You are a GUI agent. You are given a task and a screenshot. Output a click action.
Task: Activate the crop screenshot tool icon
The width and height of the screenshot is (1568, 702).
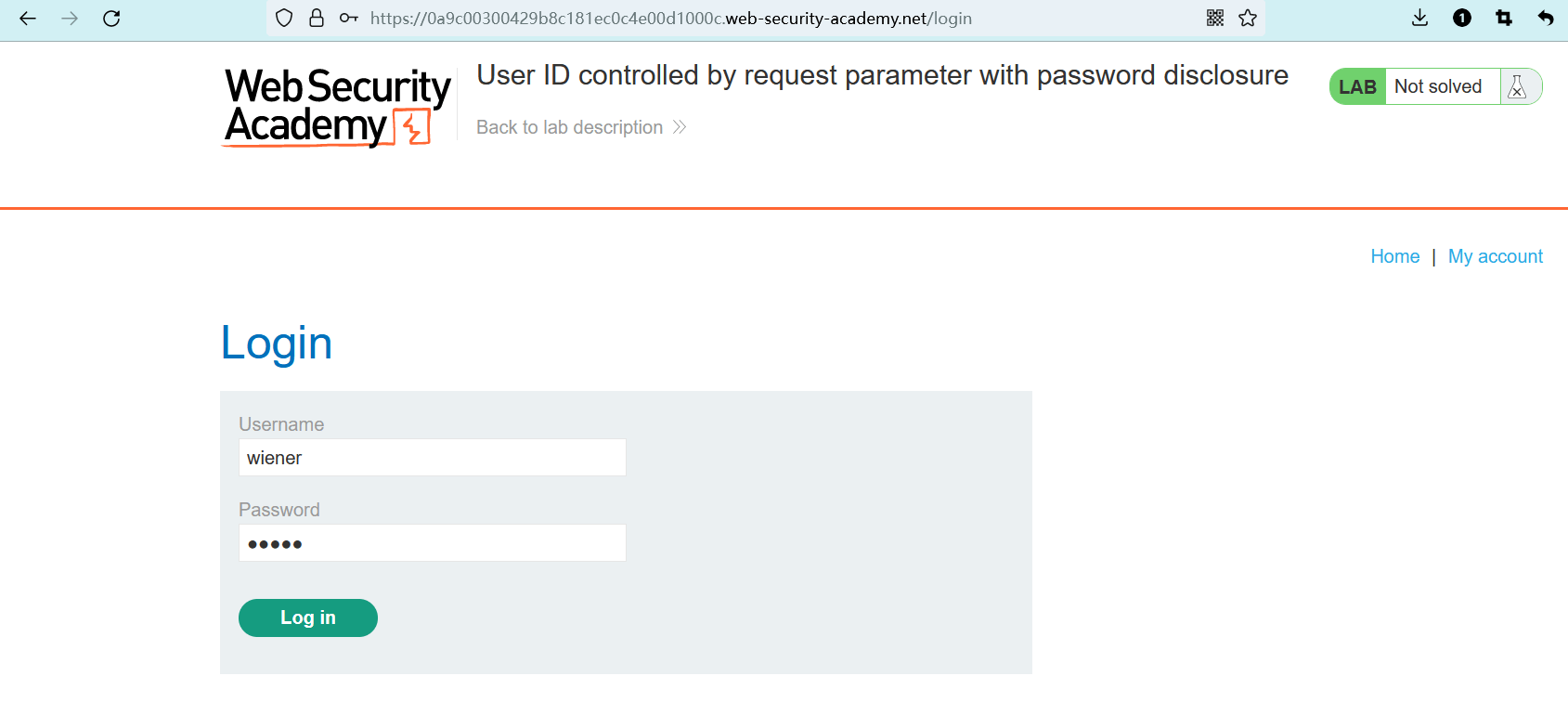pyautogui.click(x=1504, y=19)
